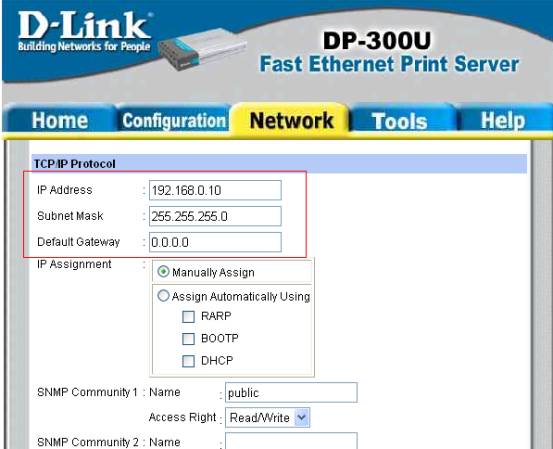Check the DHCP checkbox
Viewport: 553px width, 449px height.
point(188,361)
